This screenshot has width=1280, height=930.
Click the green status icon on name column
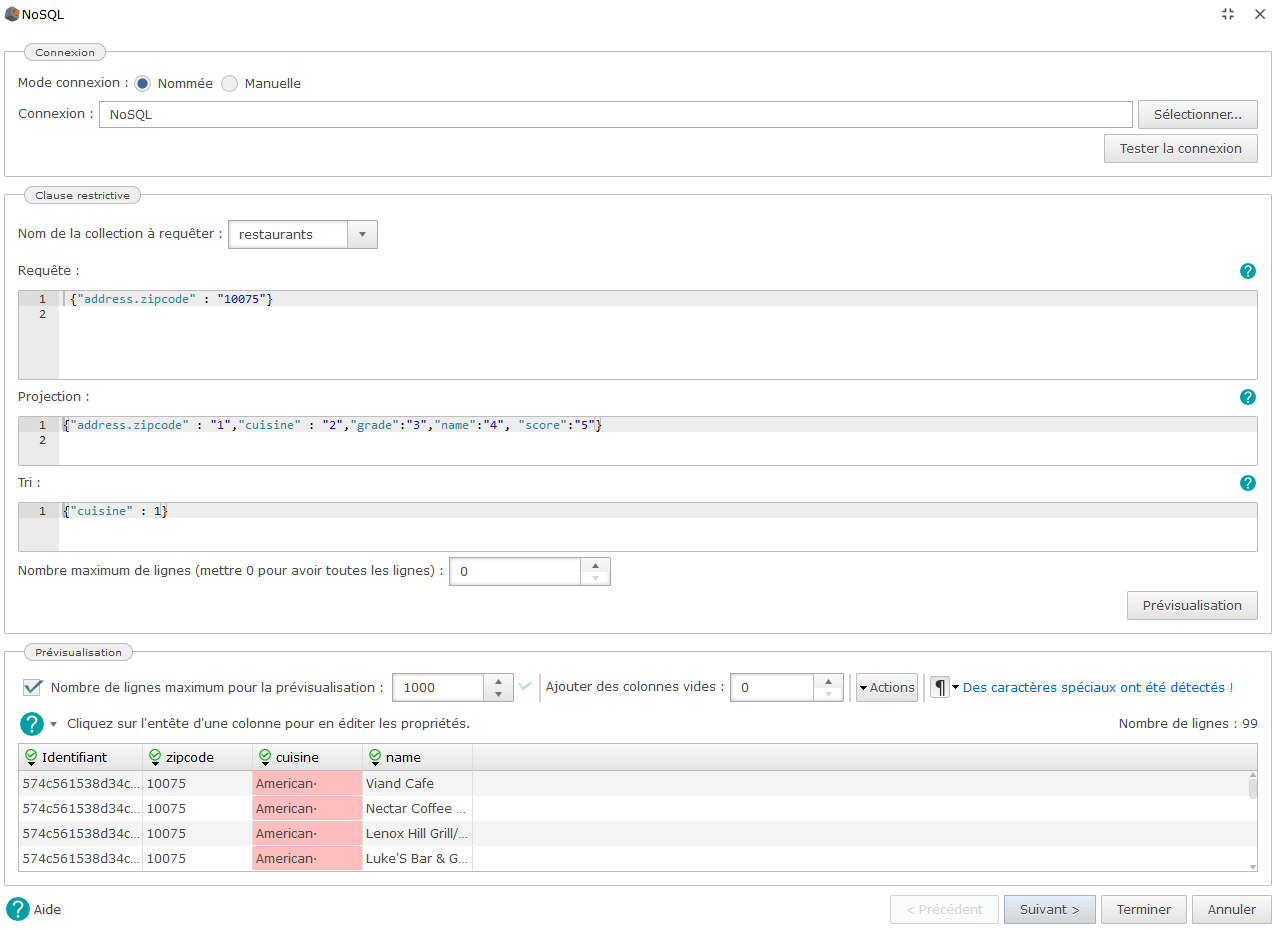tap(375, 757)
